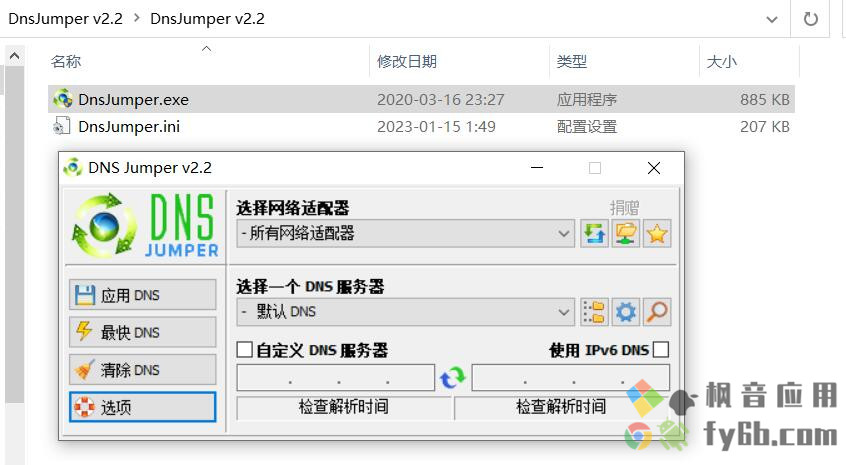Viewport: 846px width, 465px height.
Task: Apply DNS with 应用 DNS button
Action: pyautogui.click(x=142, y=295)
